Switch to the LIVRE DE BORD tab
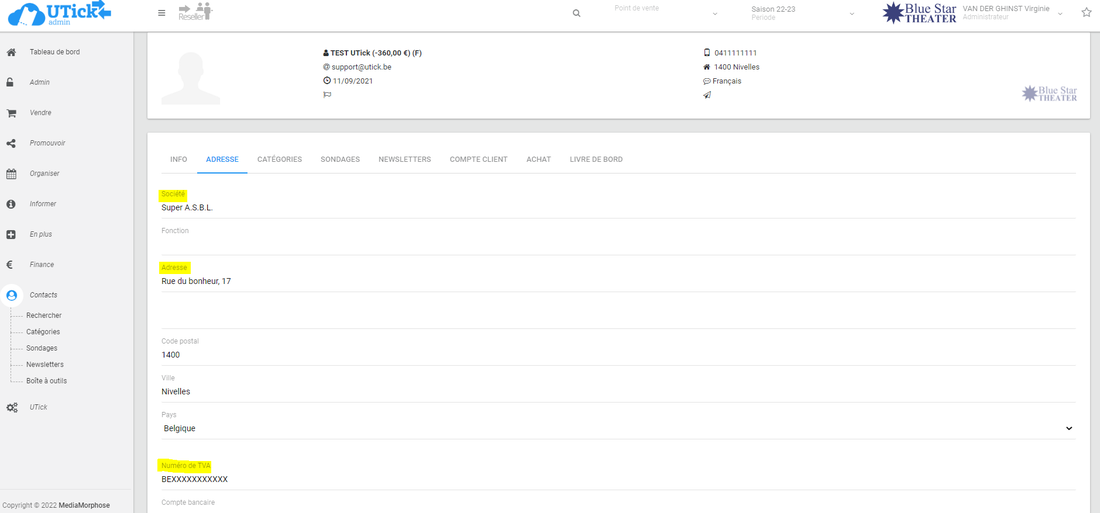1100x513 pixels. pyautogui.click(x=596, y=159)
